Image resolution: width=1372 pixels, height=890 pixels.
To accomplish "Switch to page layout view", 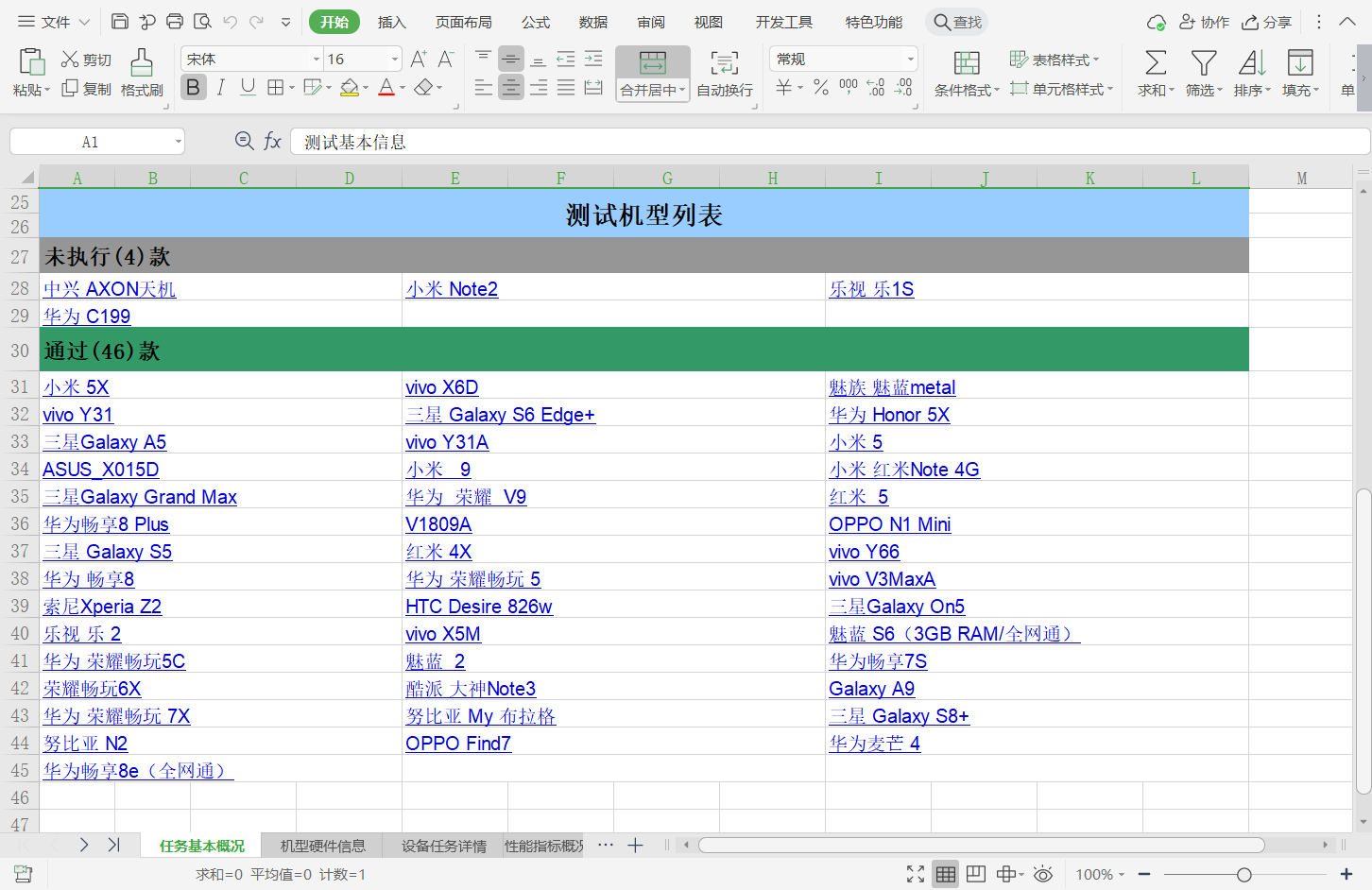I will (x=976, y=874).
